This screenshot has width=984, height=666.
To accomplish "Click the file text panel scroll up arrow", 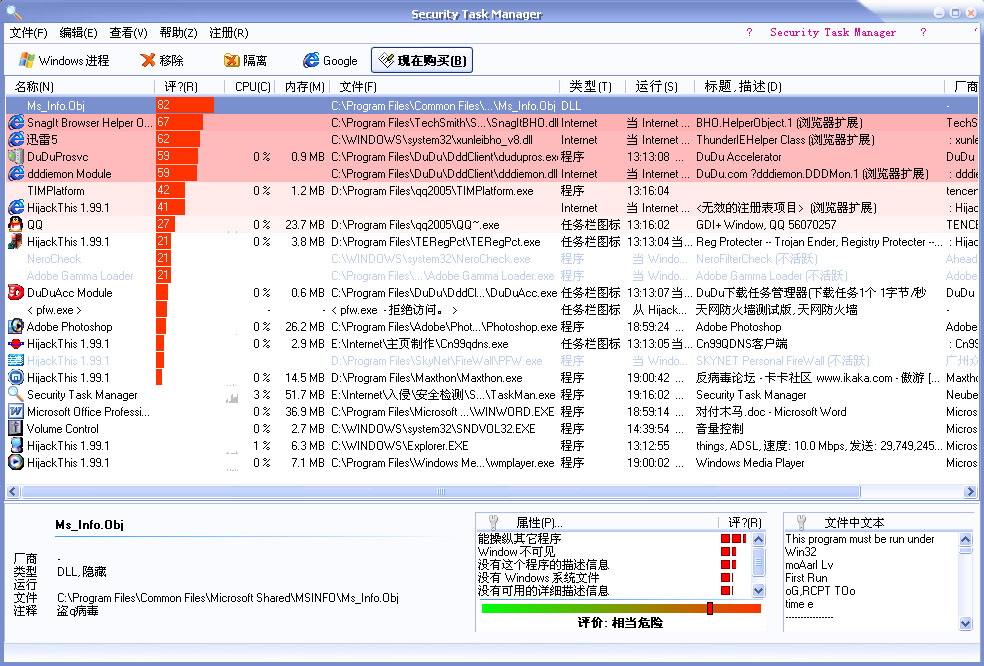I will pyautogui.click(x=965, y=539).
